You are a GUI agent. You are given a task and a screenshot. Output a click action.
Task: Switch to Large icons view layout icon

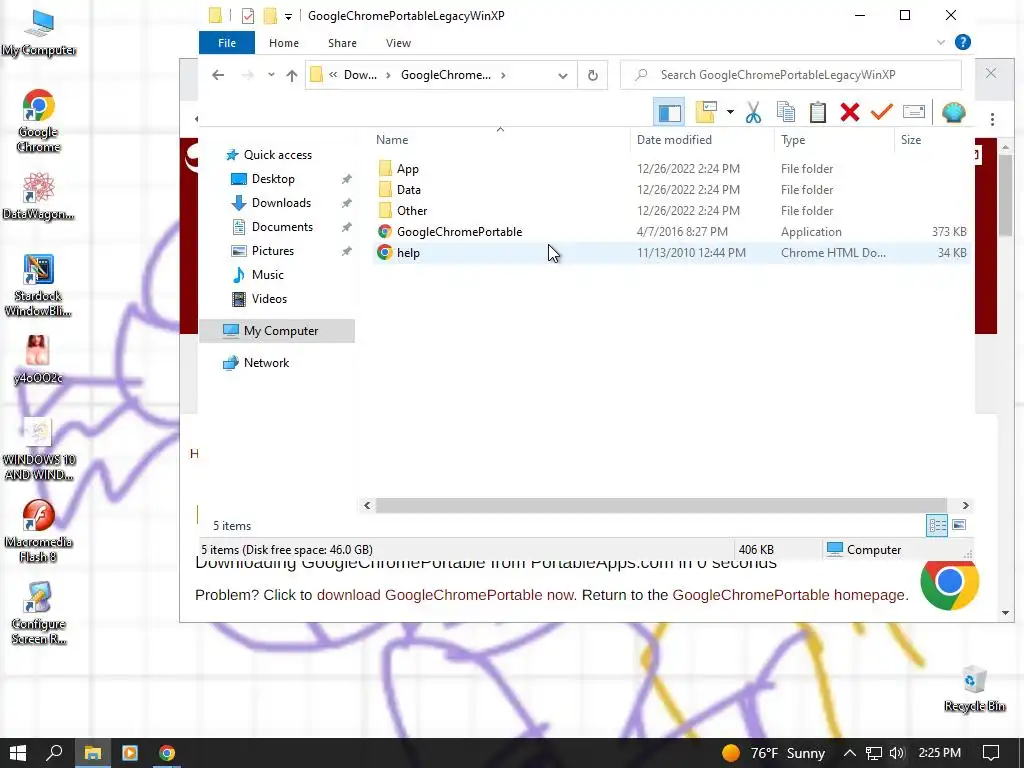(x=959, y=525)
